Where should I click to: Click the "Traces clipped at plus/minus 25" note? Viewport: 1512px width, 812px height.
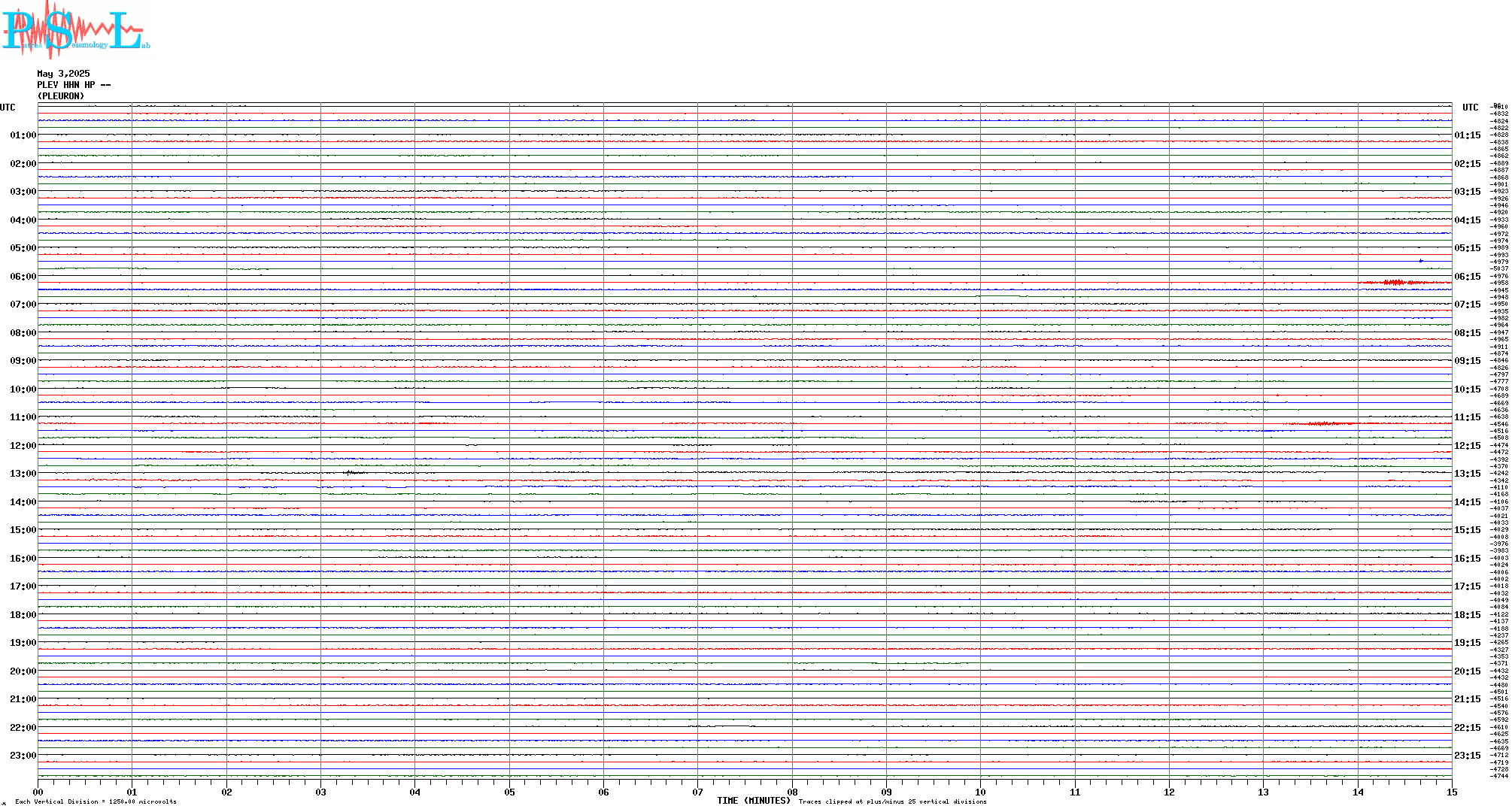(893, 801)
